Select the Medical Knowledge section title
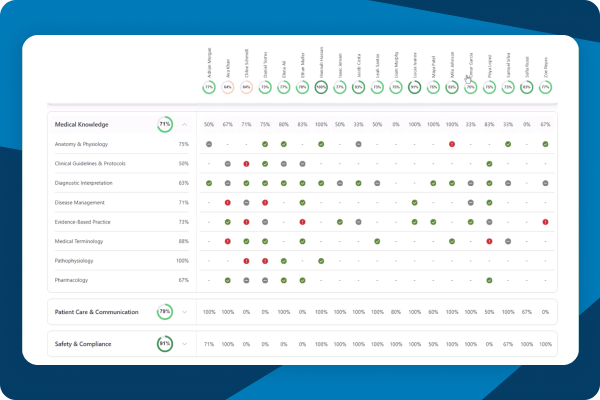 (82, 124)
